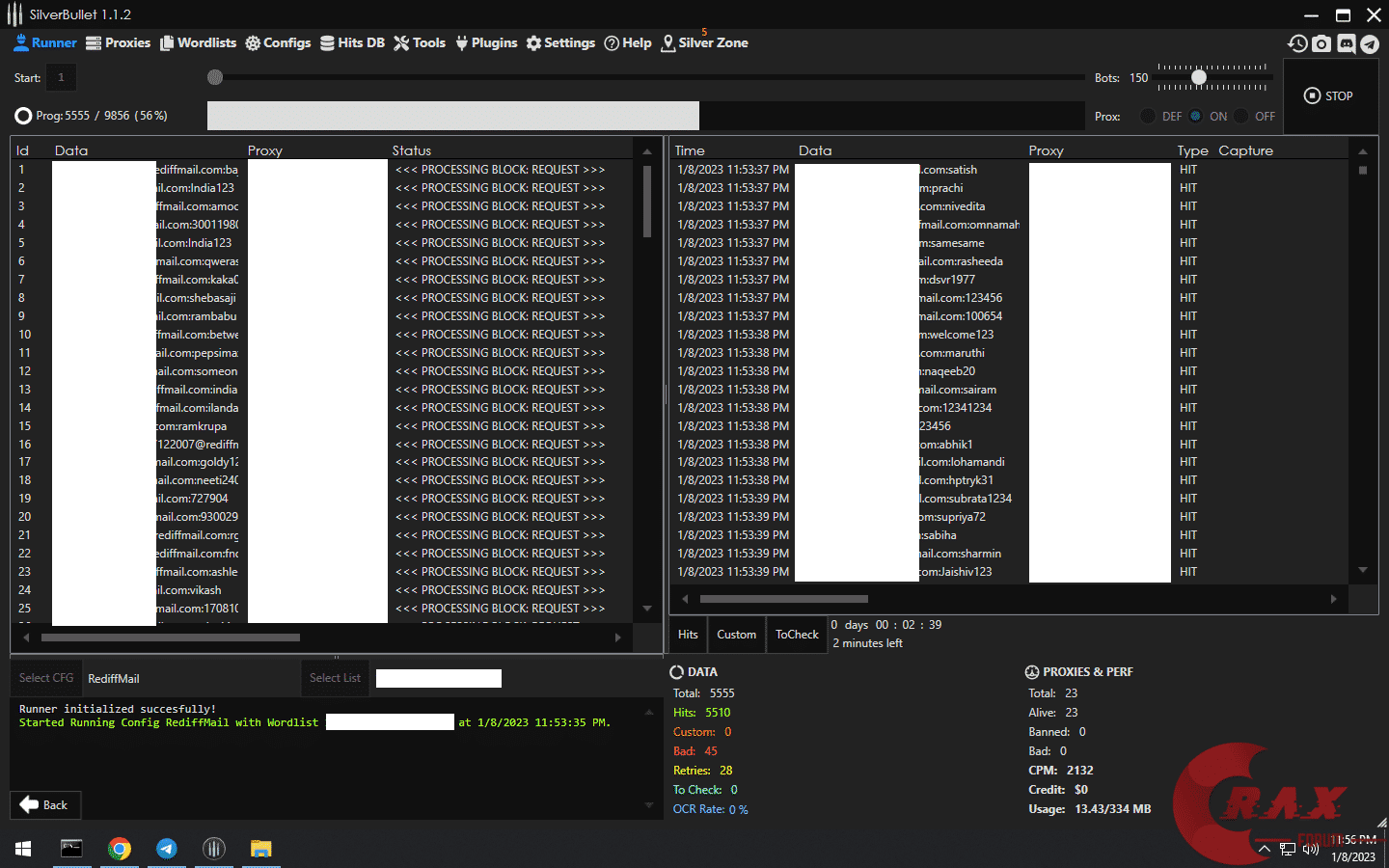This screenshot has width=1389, height=868.
Task: Click right arrow of hits horizontal scrollbar
Action: point(1334,599)
